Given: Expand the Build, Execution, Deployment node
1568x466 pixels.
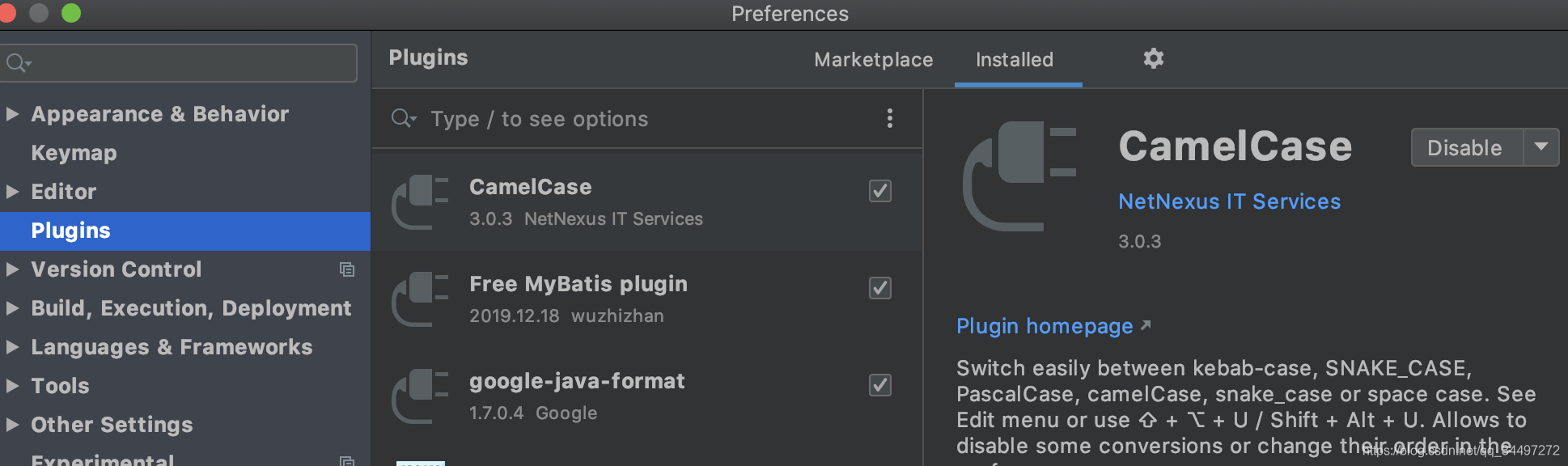Looking at the screenshot, I should [x=12, y=308].
